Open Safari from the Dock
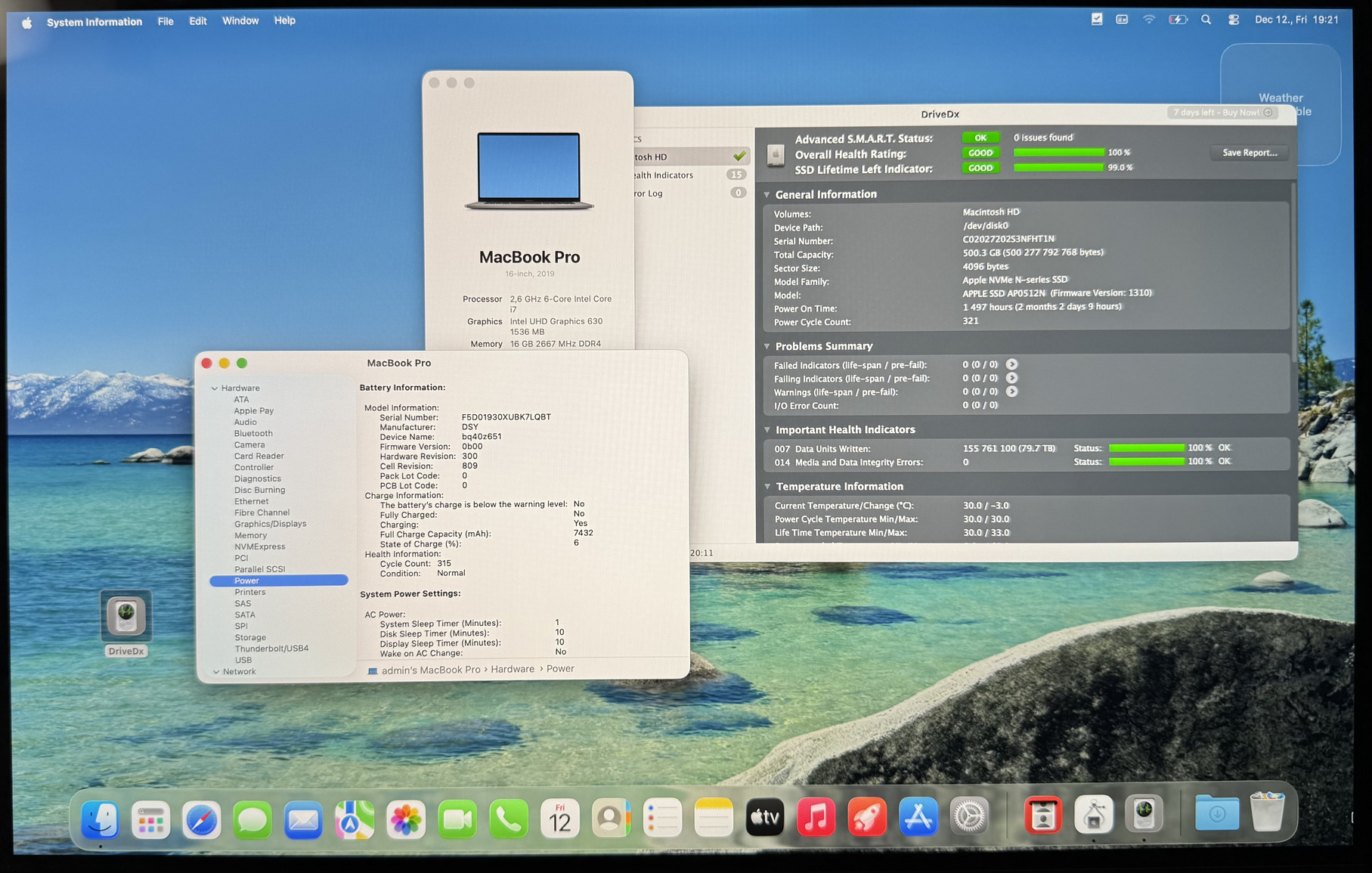This screenshot has width=1372, height=873. point(201,819)
